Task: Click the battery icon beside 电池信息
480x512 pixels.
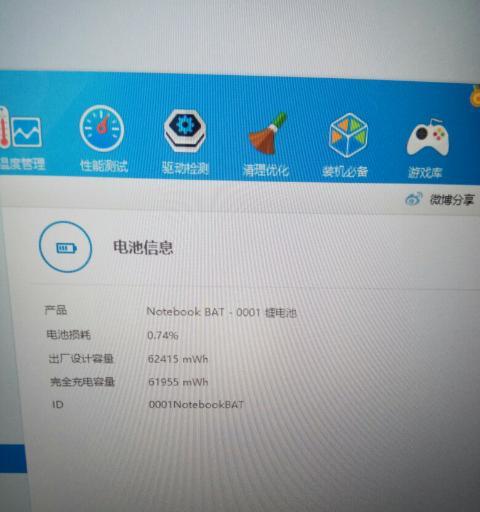Action: click(x=66, y=247)
